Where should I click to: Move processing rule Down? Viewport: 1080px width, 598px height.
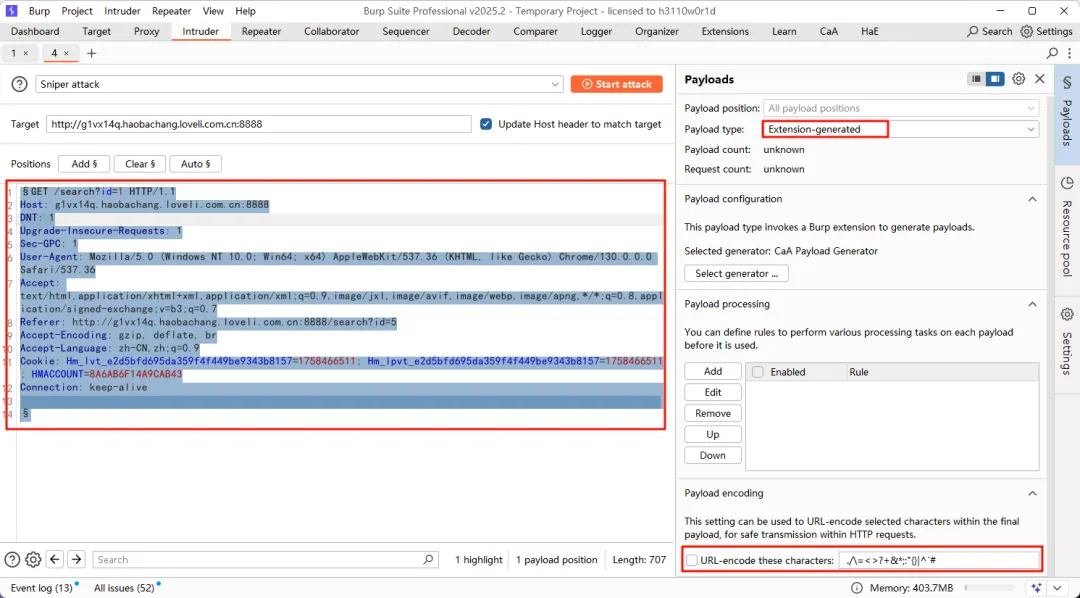(713, 455)
